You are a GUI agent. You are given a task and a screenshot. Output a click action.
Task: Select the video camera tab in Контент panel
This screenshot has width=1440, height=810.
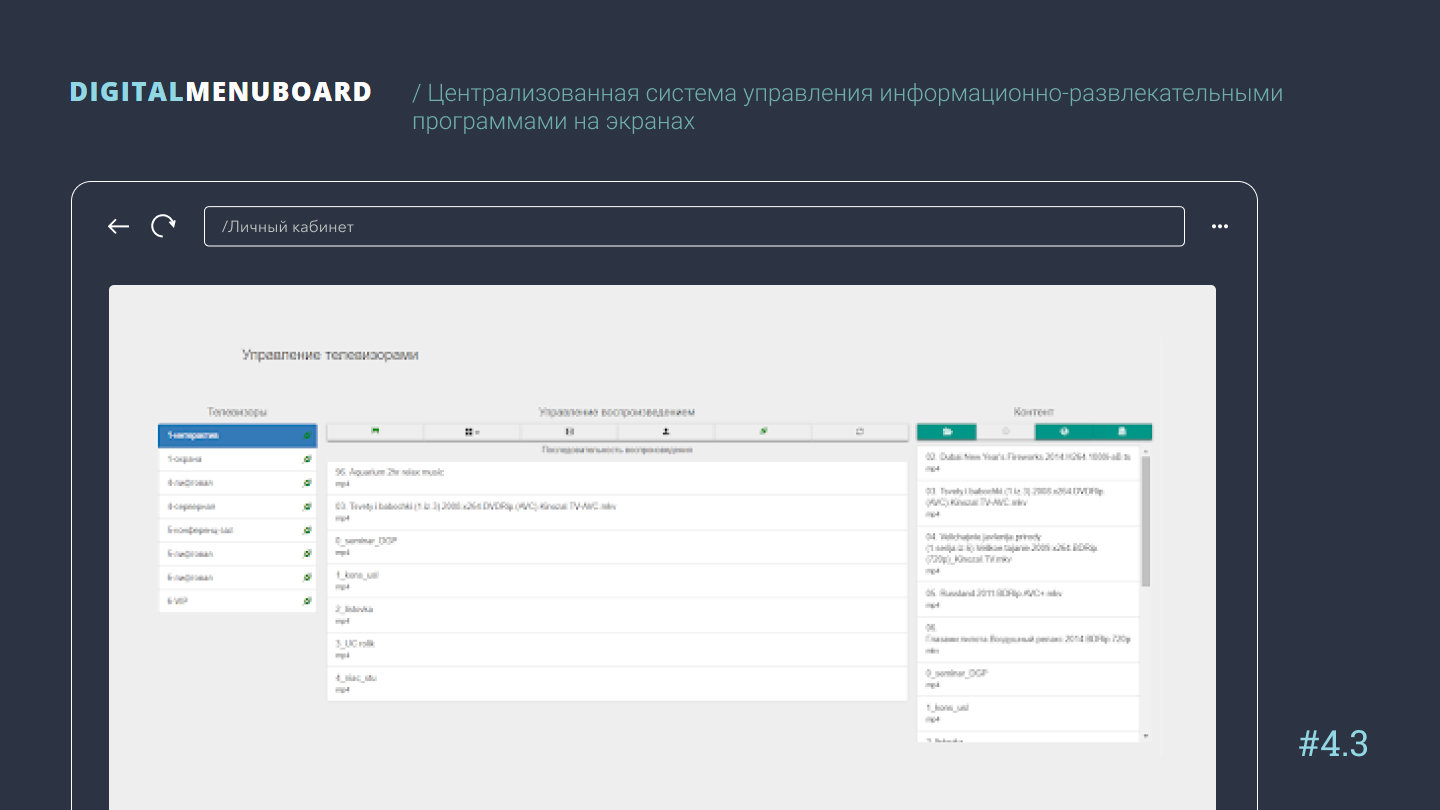click(946, 432)
